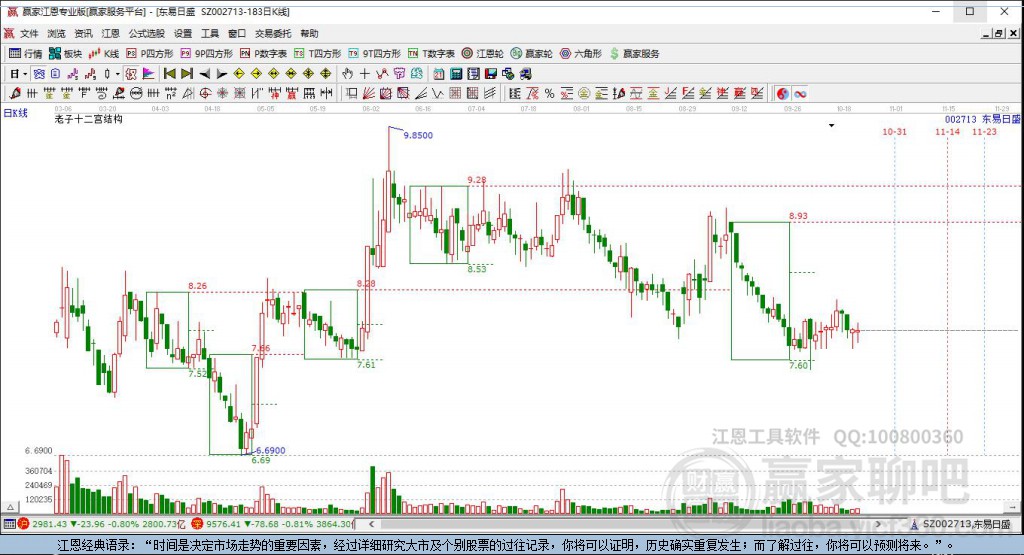Screen dimensions: 1024x555
Task: Open the 9T四方形 tool
Action: [x=374, y=54]
